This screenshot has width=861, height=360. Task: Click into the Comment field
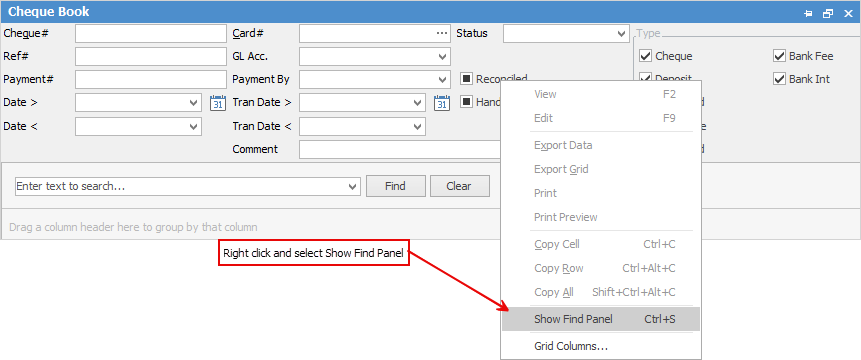pyautogui.click(x=401, y=149)
